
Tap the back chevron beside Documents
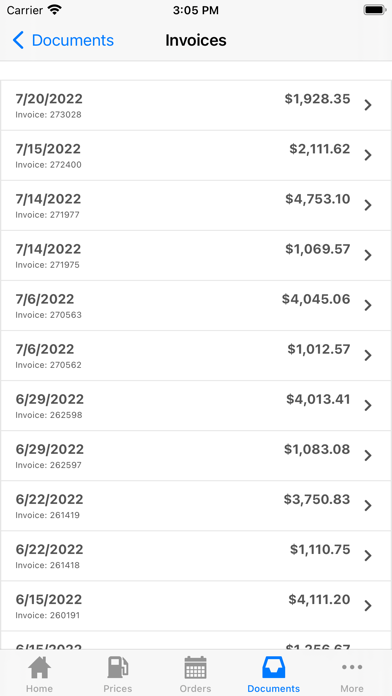[18, 40]
